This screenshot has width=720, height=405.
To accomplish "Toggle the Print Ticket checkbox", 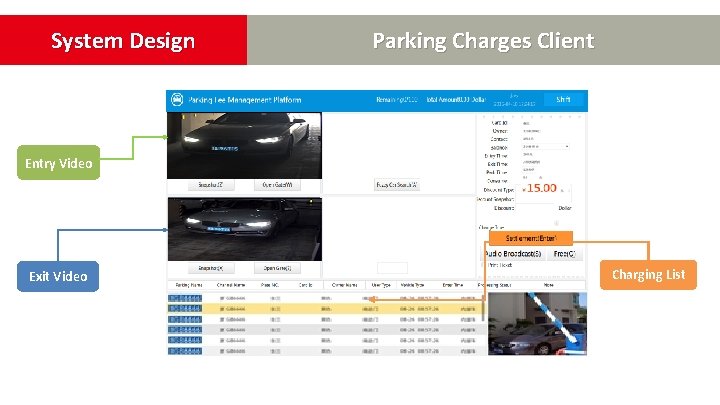I will [484, 265].
